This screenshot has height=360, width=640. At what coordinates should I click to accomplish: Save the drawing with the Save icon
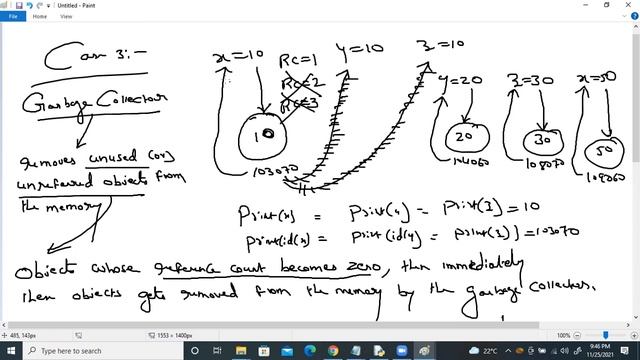(x=19, y=5)
